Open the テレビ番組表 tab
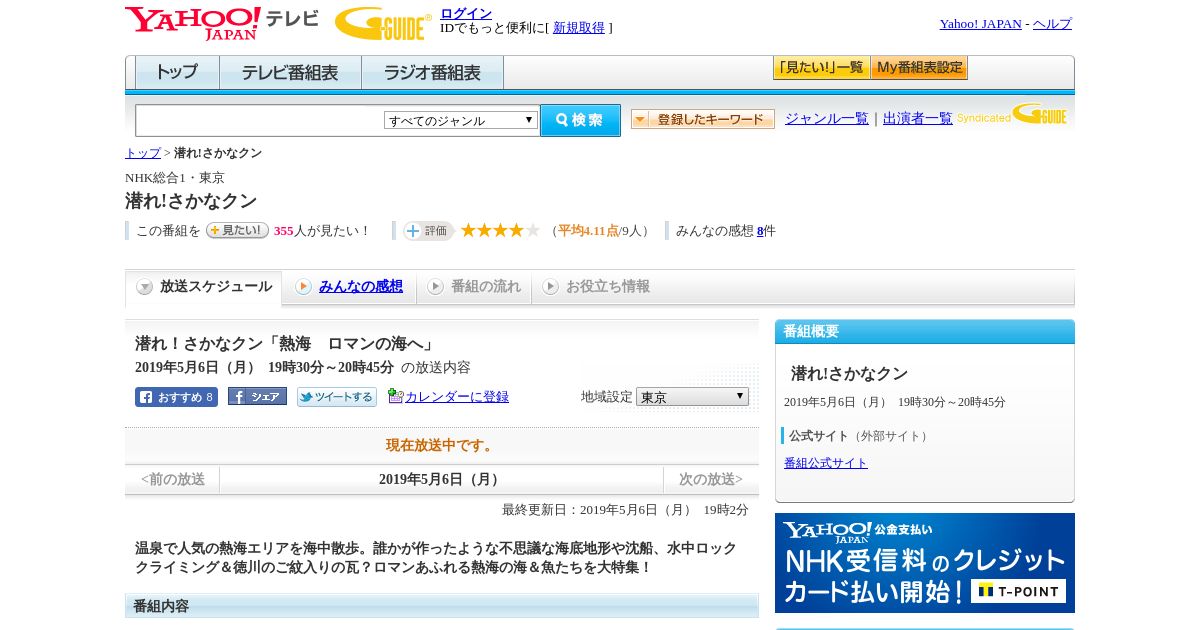Screen dimensions: 1200x630 (290, 73)
